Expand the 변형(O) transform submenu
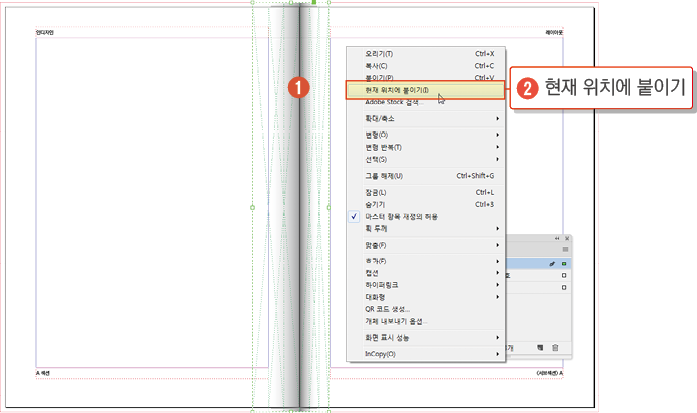Image resolution: width=697 pixels, height=413 pixels. (426, 135)
